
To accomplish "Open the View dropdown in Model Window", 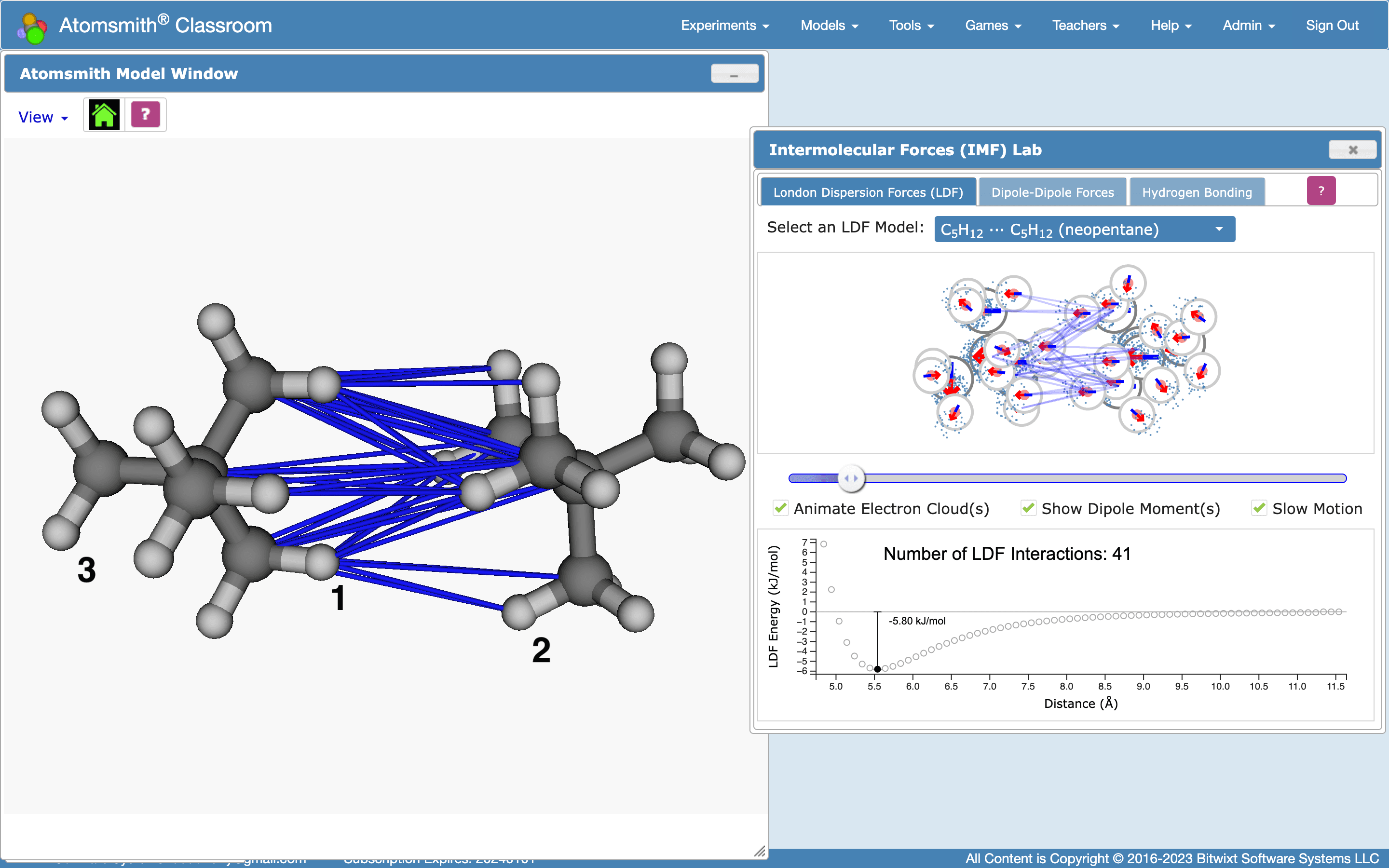I will coord(43,117).
